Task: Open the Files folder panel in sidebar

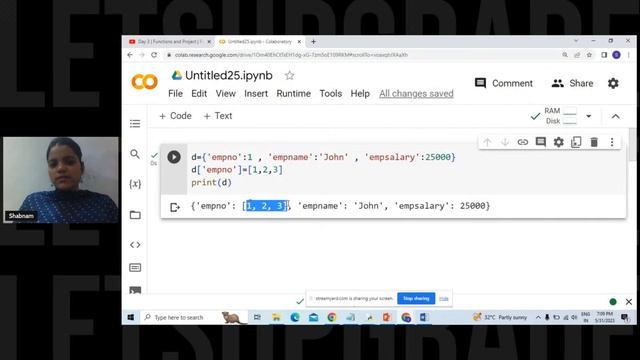Action: point(135,215)
